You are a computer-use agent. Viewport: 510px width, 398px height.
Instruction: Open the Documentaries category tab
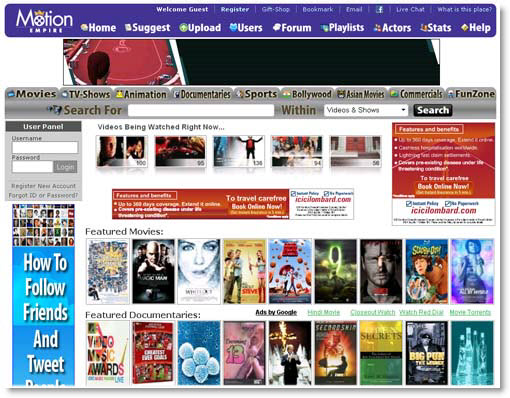click(202, 94)
